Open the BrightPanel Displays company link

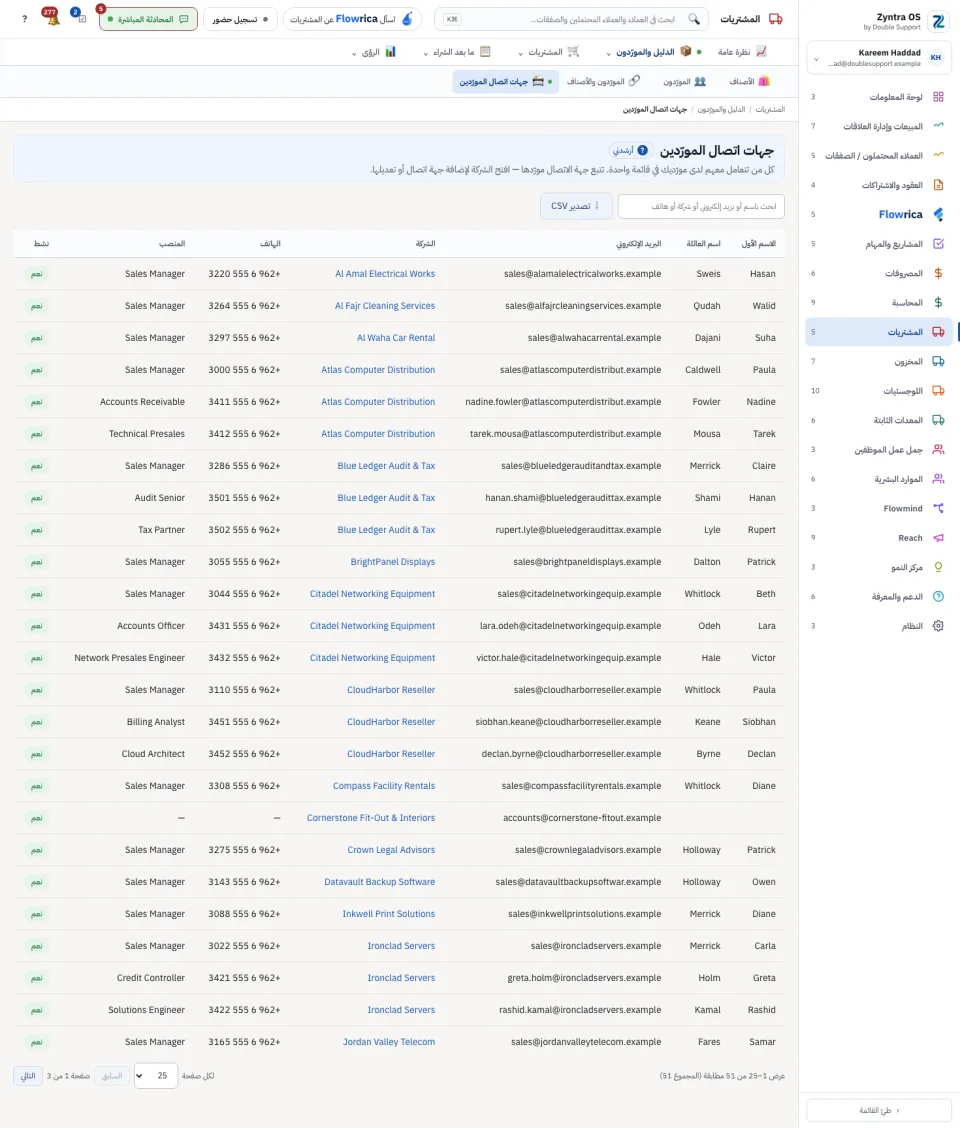coord(392,562)
